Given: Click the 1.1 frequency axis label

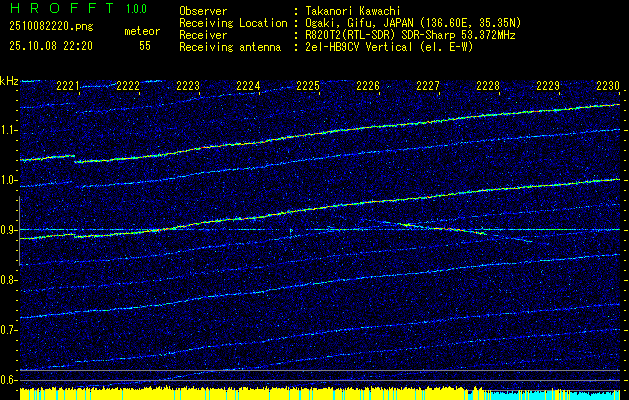Looking at the screenshot, I should pos(9,130).
